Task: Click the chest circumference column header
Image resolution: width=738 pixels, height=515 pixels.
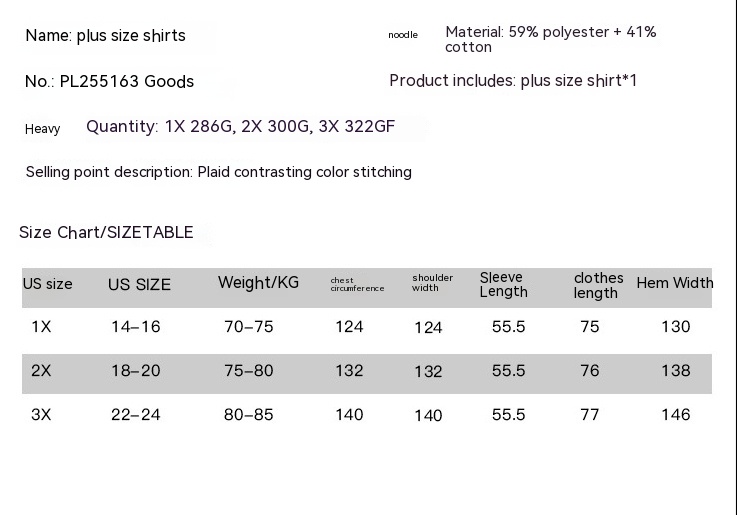Action: [357, 285]
